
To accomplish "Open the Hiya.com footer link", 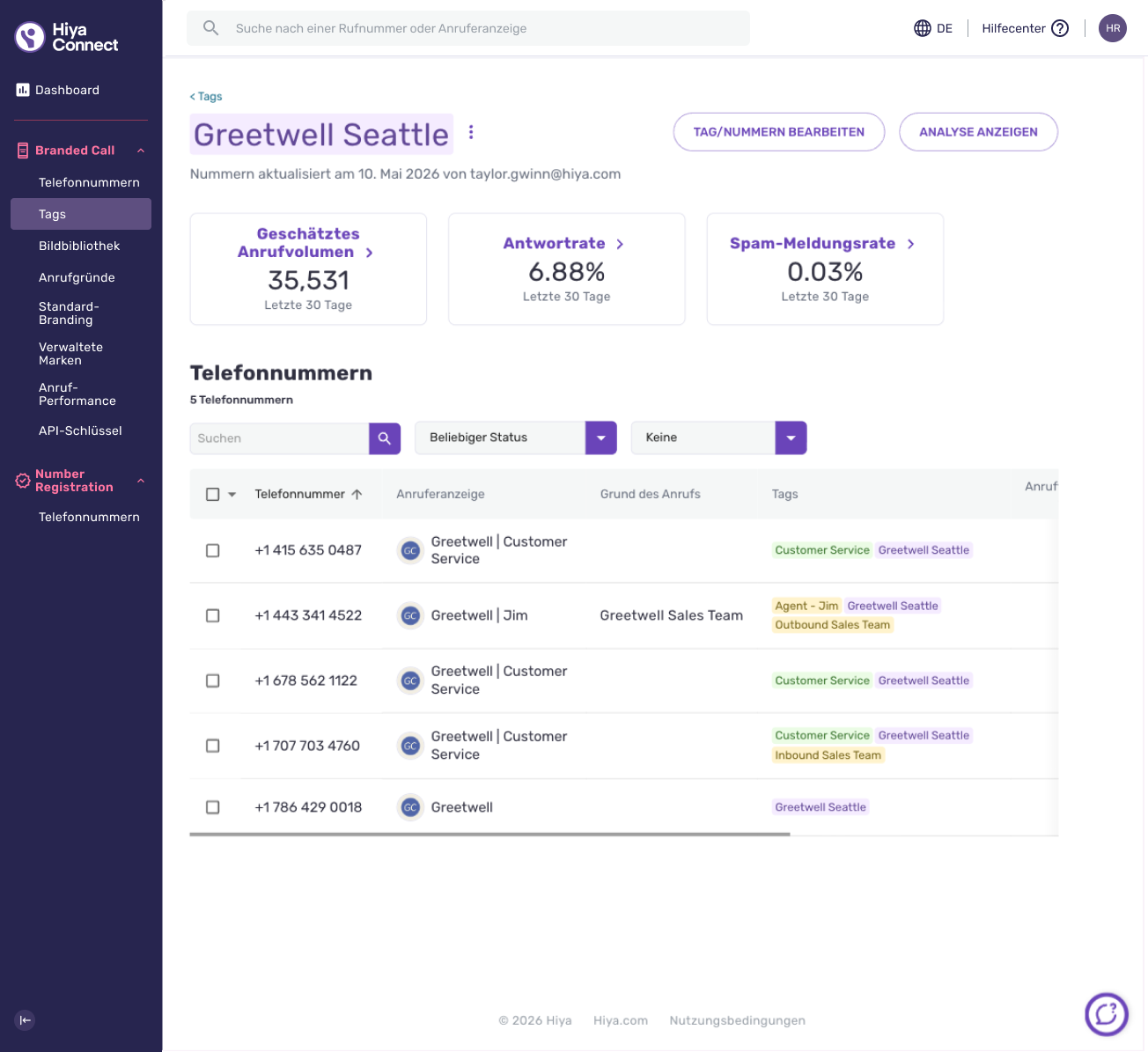I will tap(621, 1020).
